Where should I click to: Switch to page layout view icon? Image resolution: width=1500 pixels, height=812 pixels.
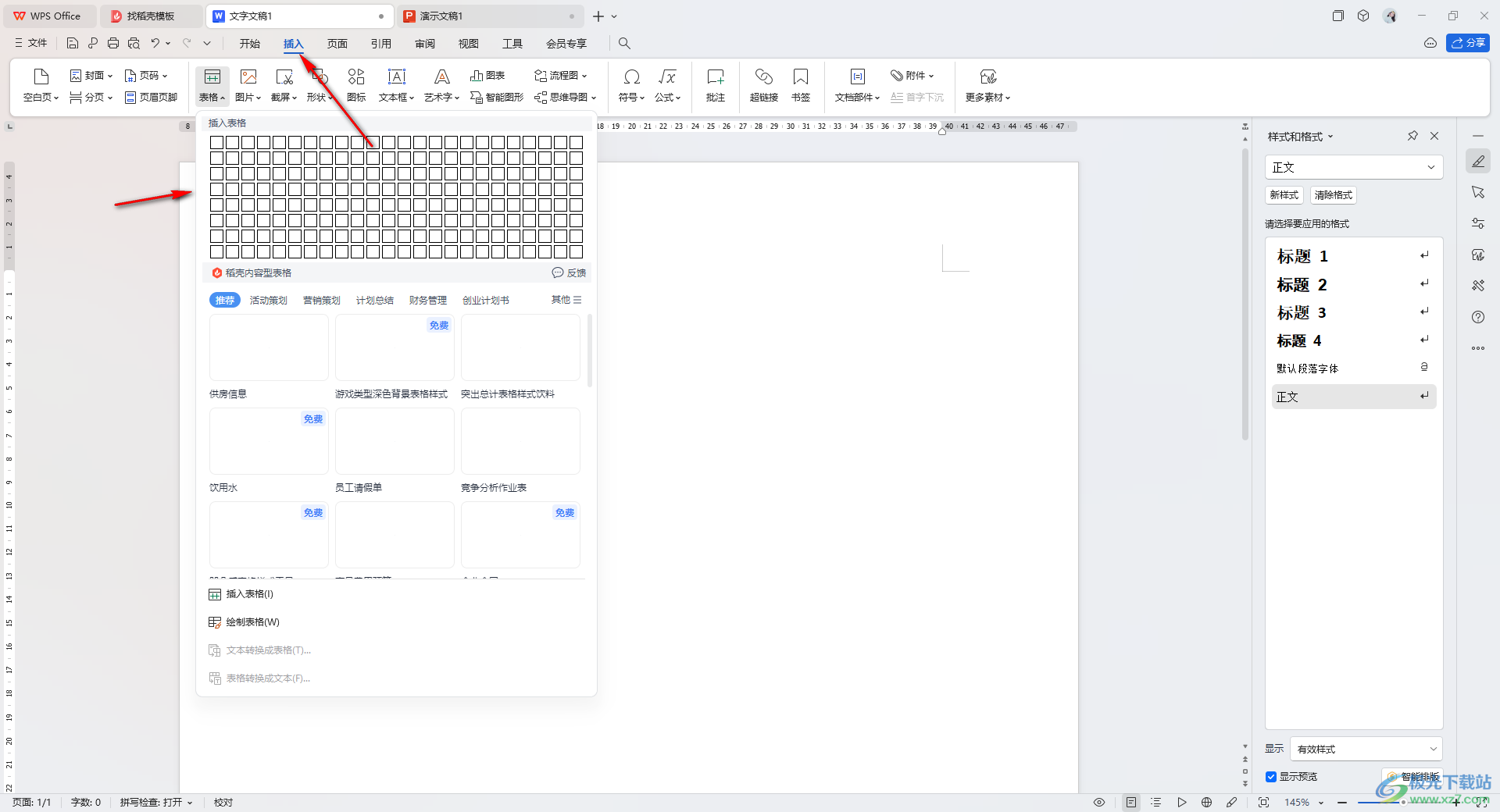(1131, 803)
